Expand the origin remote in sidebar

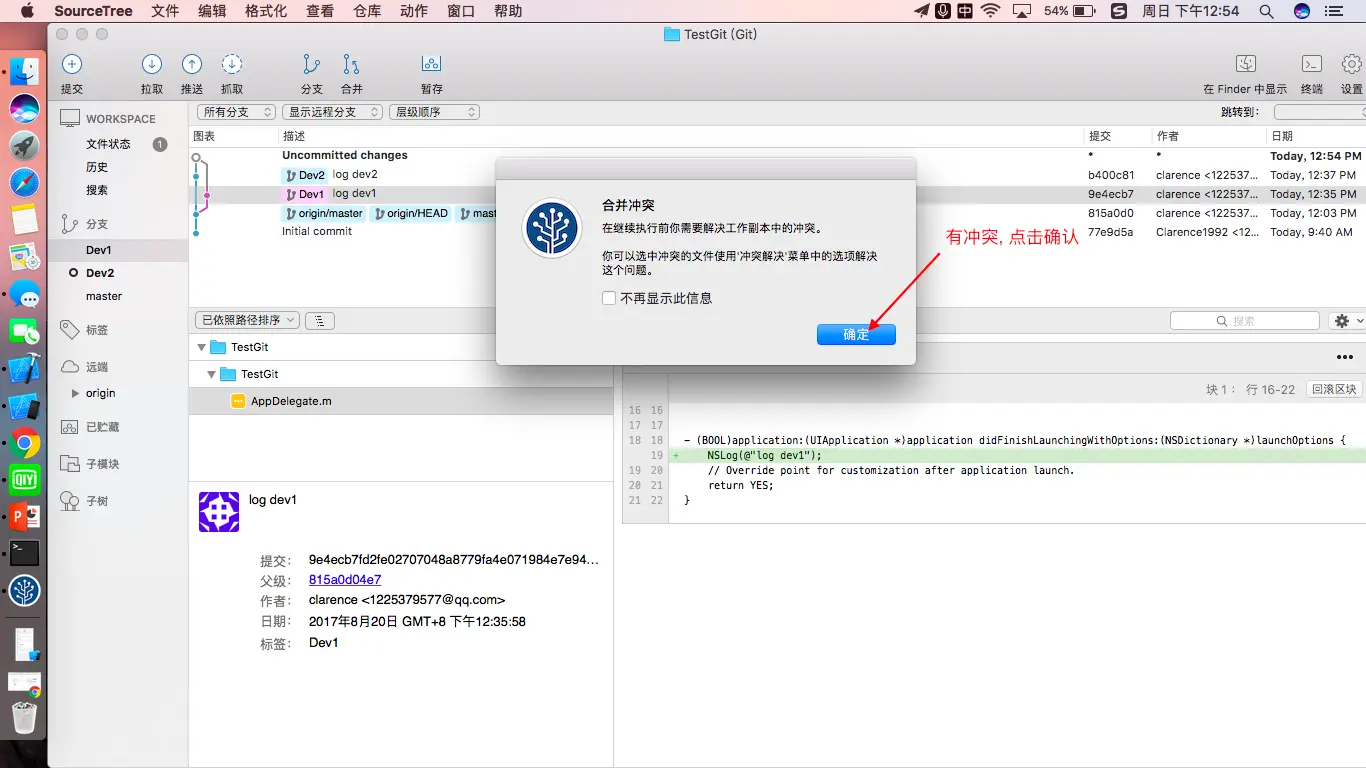pos(75,393)
